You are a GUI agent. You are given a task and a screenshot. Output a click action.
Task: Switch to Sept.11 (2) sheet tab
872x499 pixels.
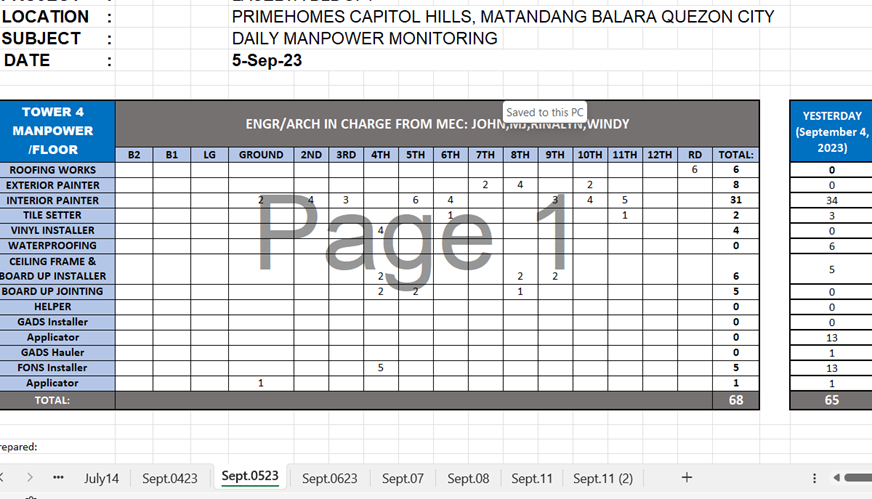[x=603, y=478]
